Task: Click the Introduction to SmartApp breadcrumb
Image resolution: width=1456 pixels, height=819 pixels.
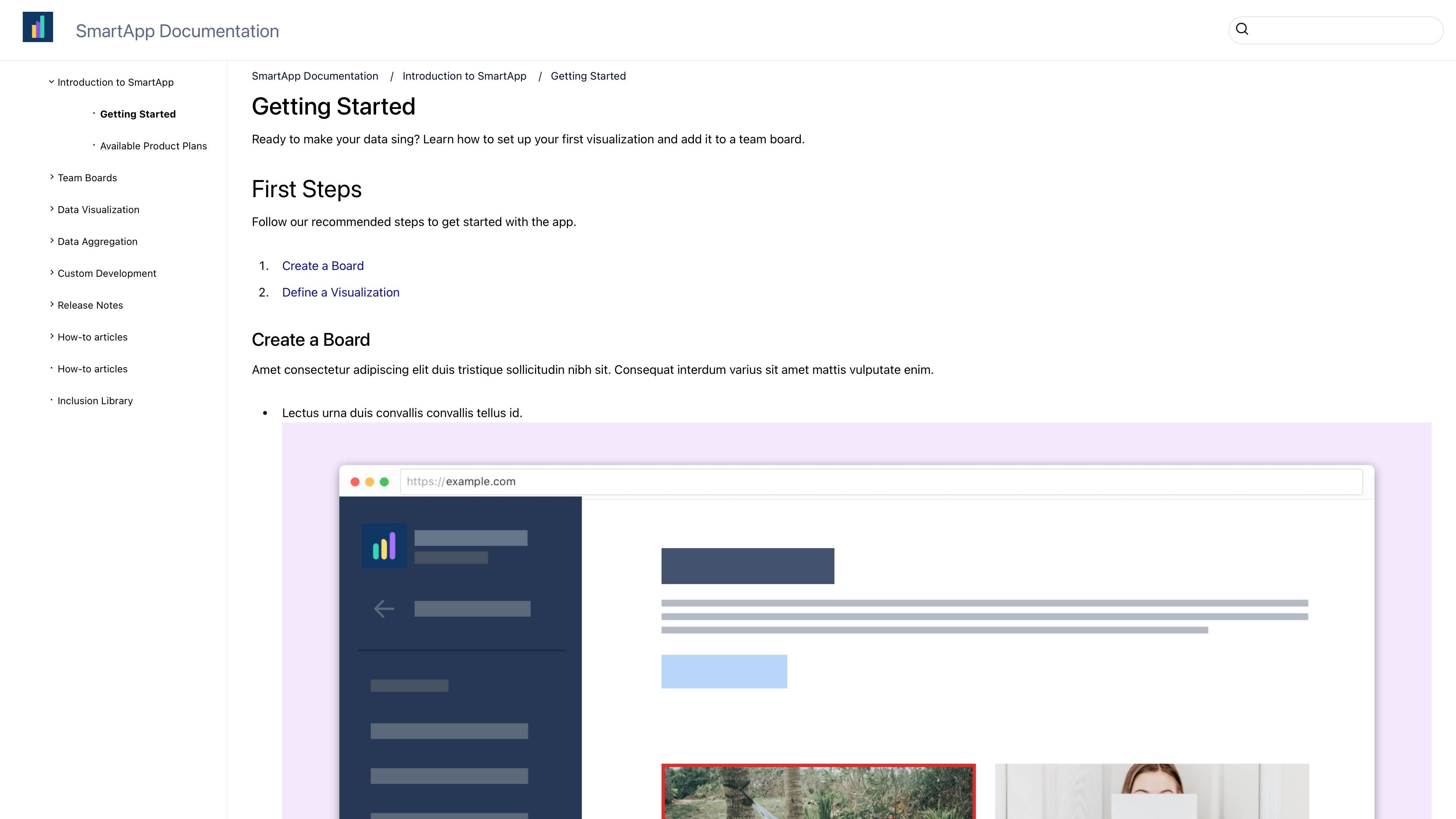Action: pyautogui.click(x=464, y=76)
